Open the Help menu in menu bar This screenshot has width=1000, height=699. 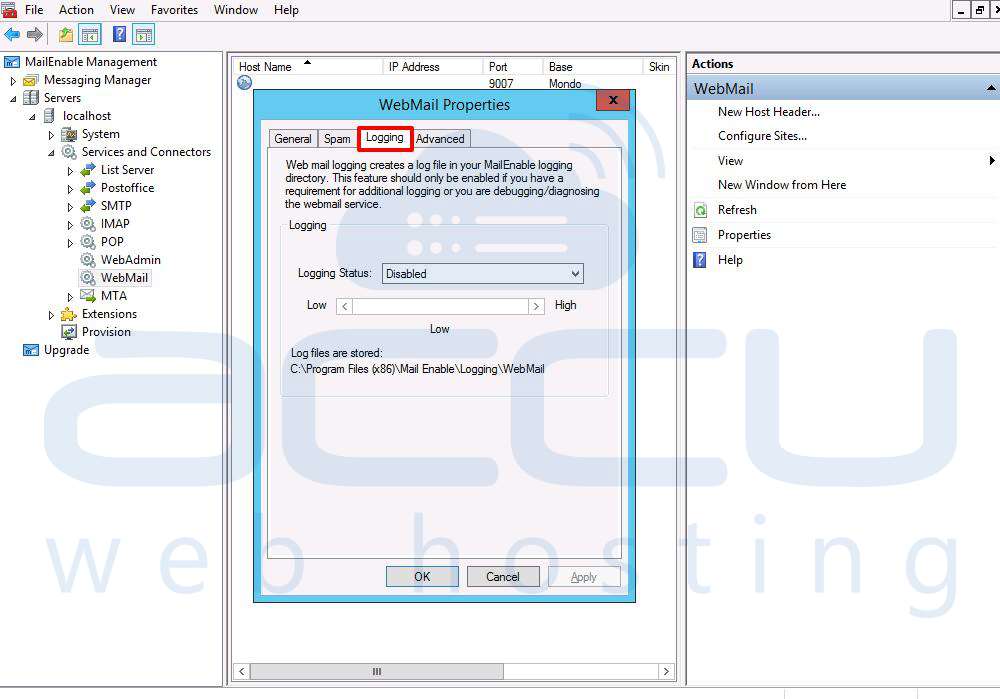click(286, 10)
